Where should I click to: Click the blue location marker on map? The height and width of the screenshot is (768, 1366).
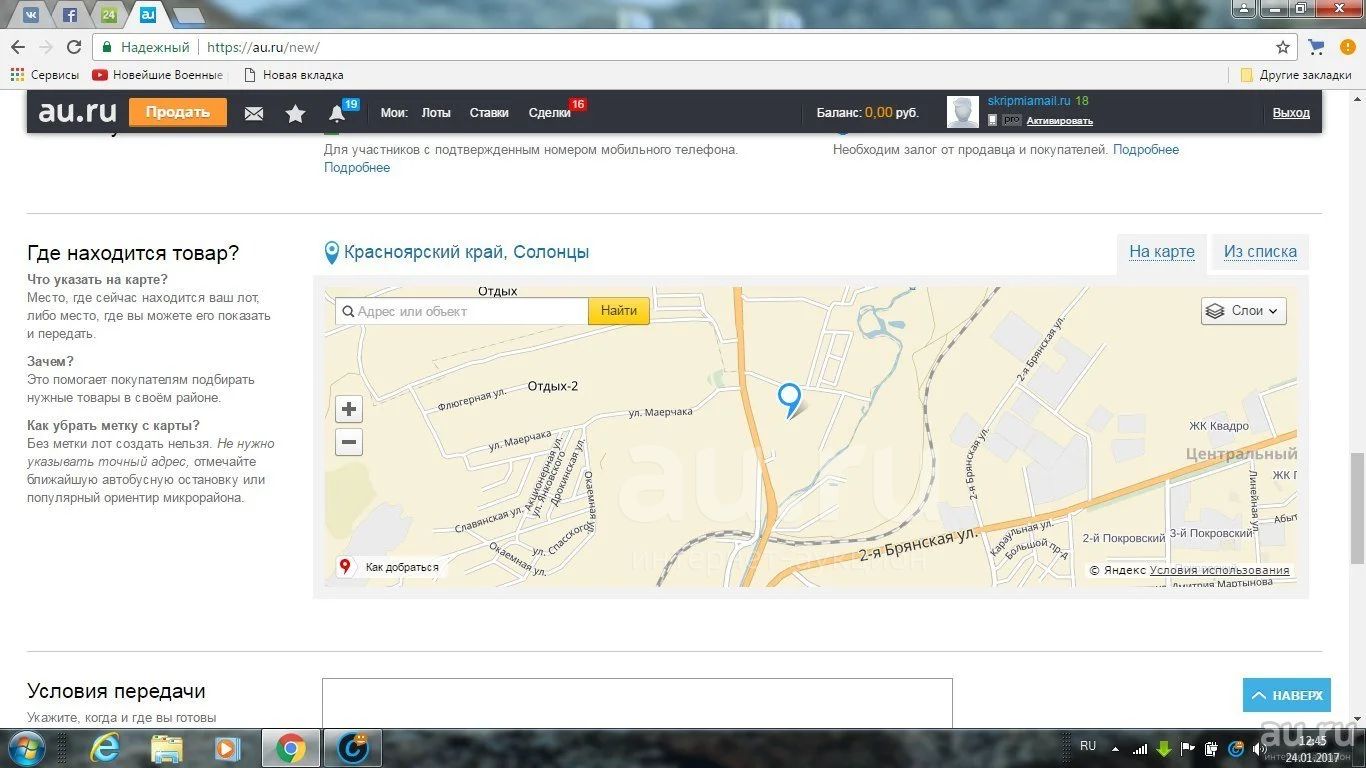coord(790,400)
